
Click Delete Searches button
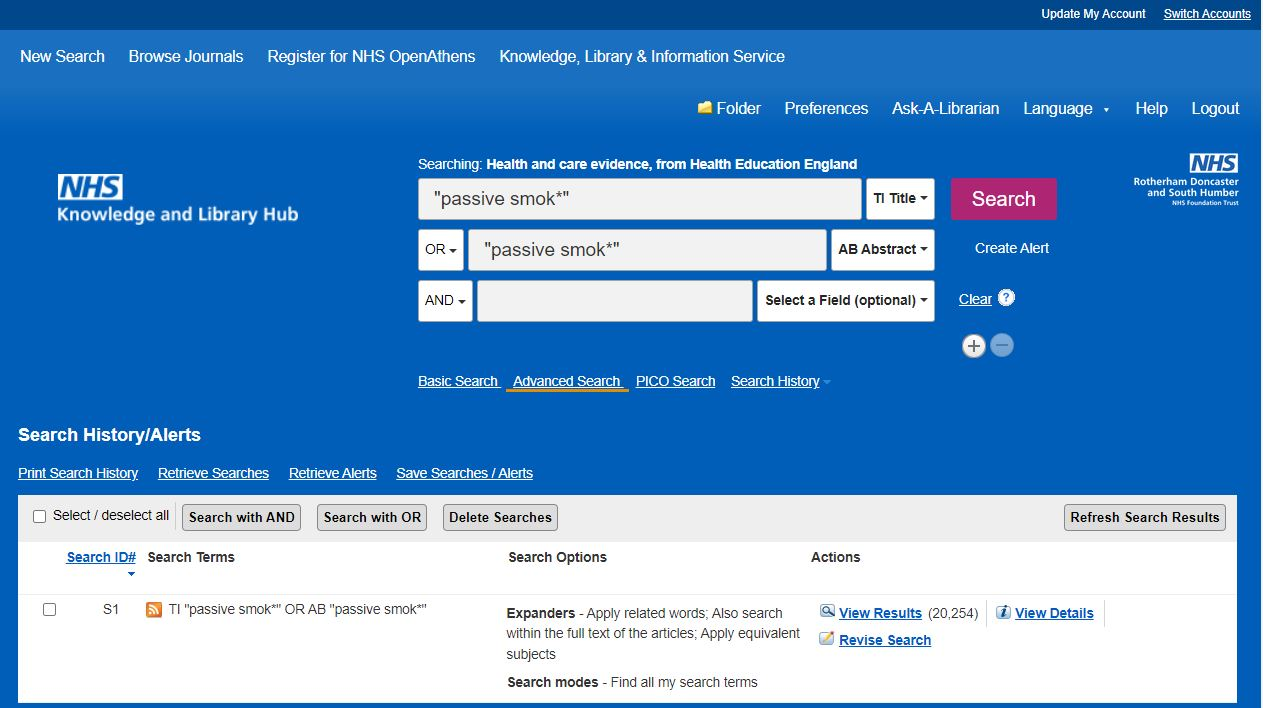click(x=500, y=517)
